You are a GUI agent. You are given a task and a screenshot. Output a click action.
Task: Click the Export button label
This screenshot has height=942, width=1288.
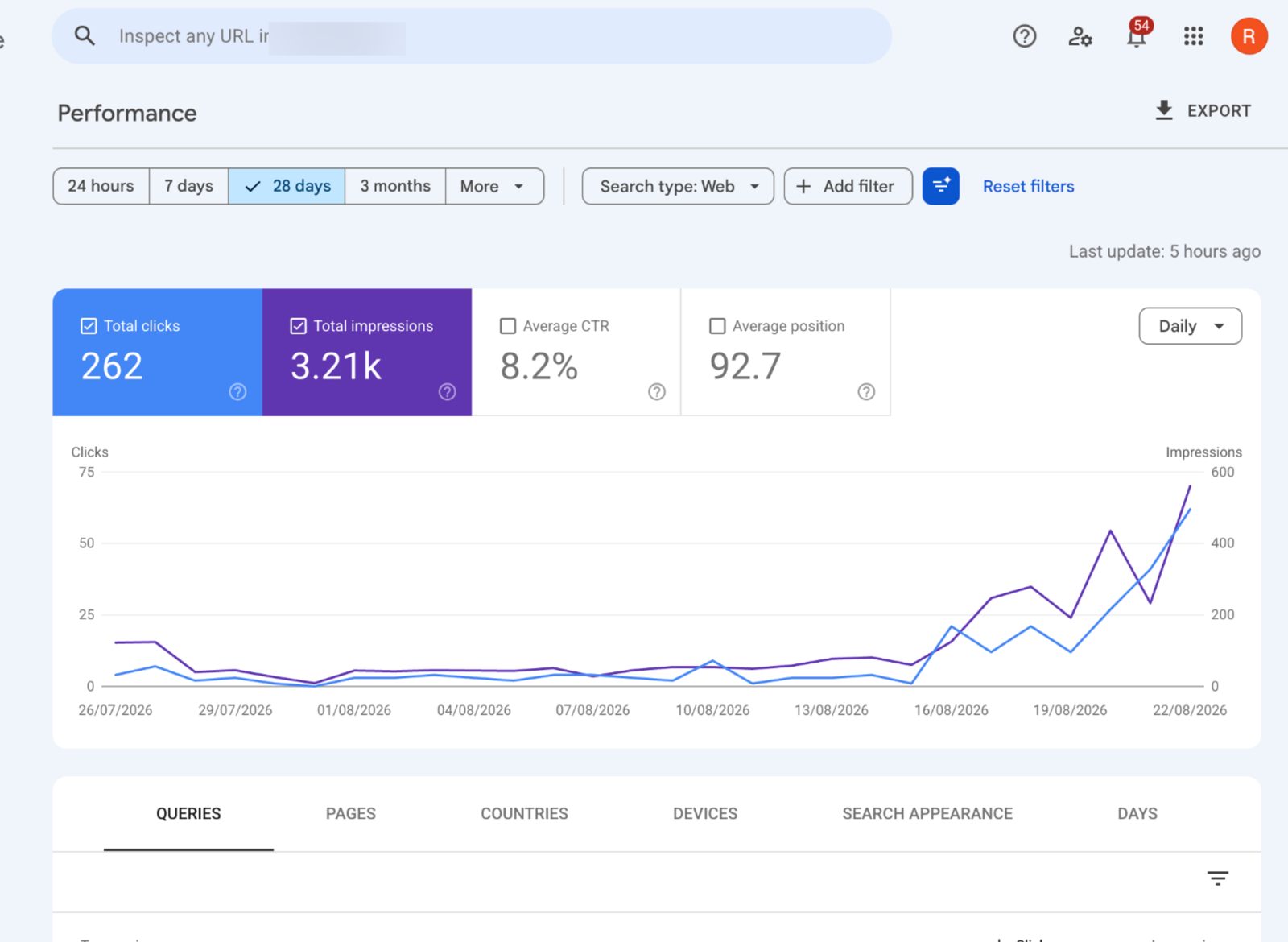(1219, 111)
